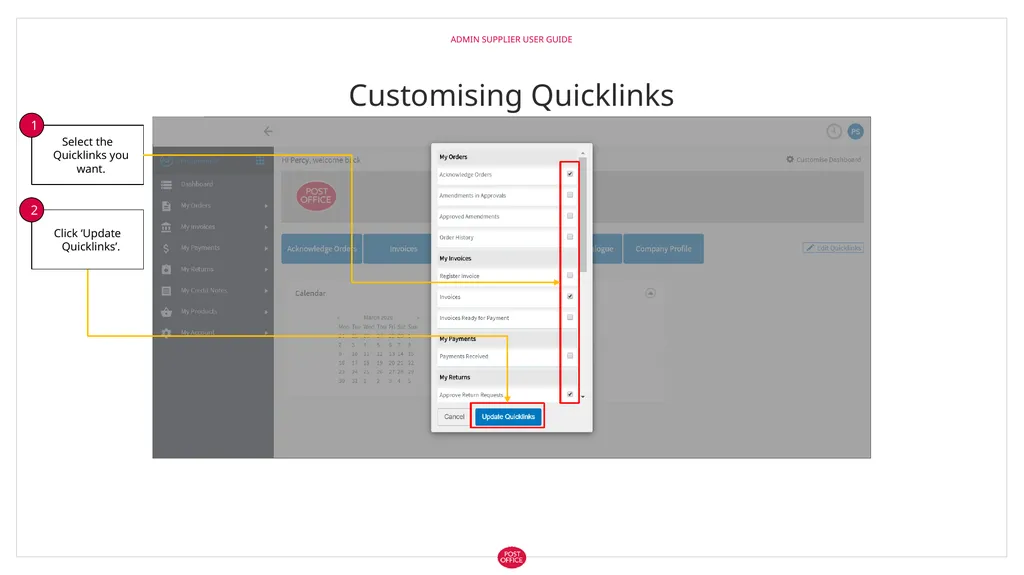Viewport: 1024px width, 575px height.
Task: Expand the My Orders sidebar chevron
Action: click(x=266, y=206)
